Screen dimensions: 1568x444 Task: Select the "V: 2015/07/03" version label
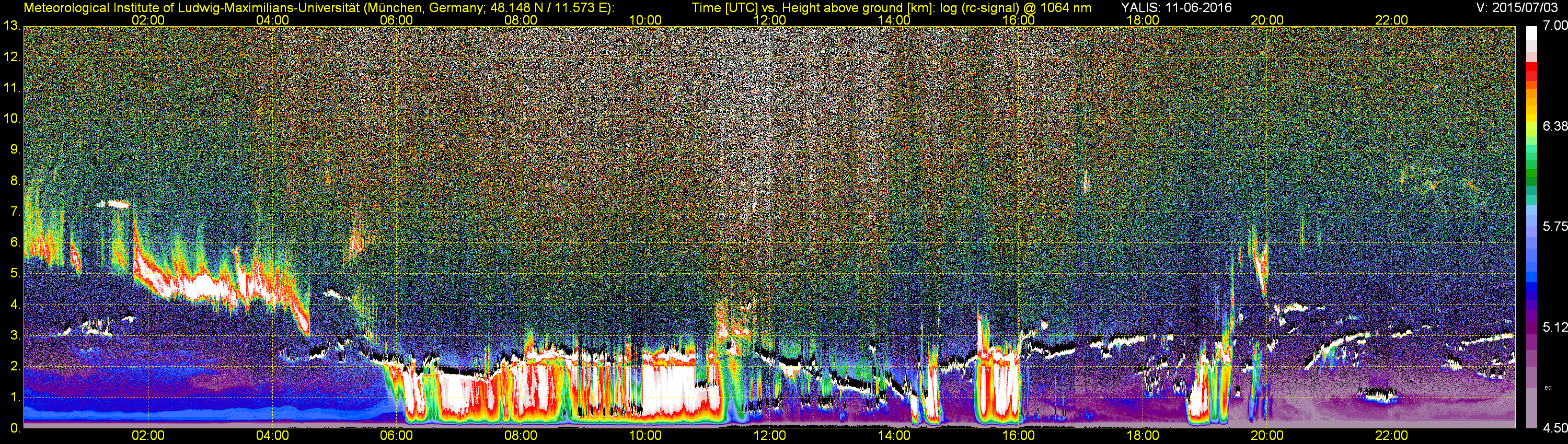coord(1516,8)
